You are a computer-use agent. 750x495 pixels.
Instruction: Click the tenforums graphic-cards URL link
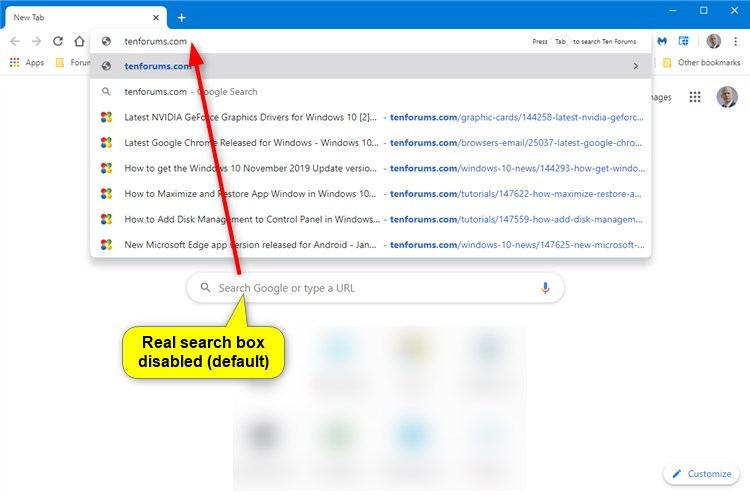coord(517,117)
